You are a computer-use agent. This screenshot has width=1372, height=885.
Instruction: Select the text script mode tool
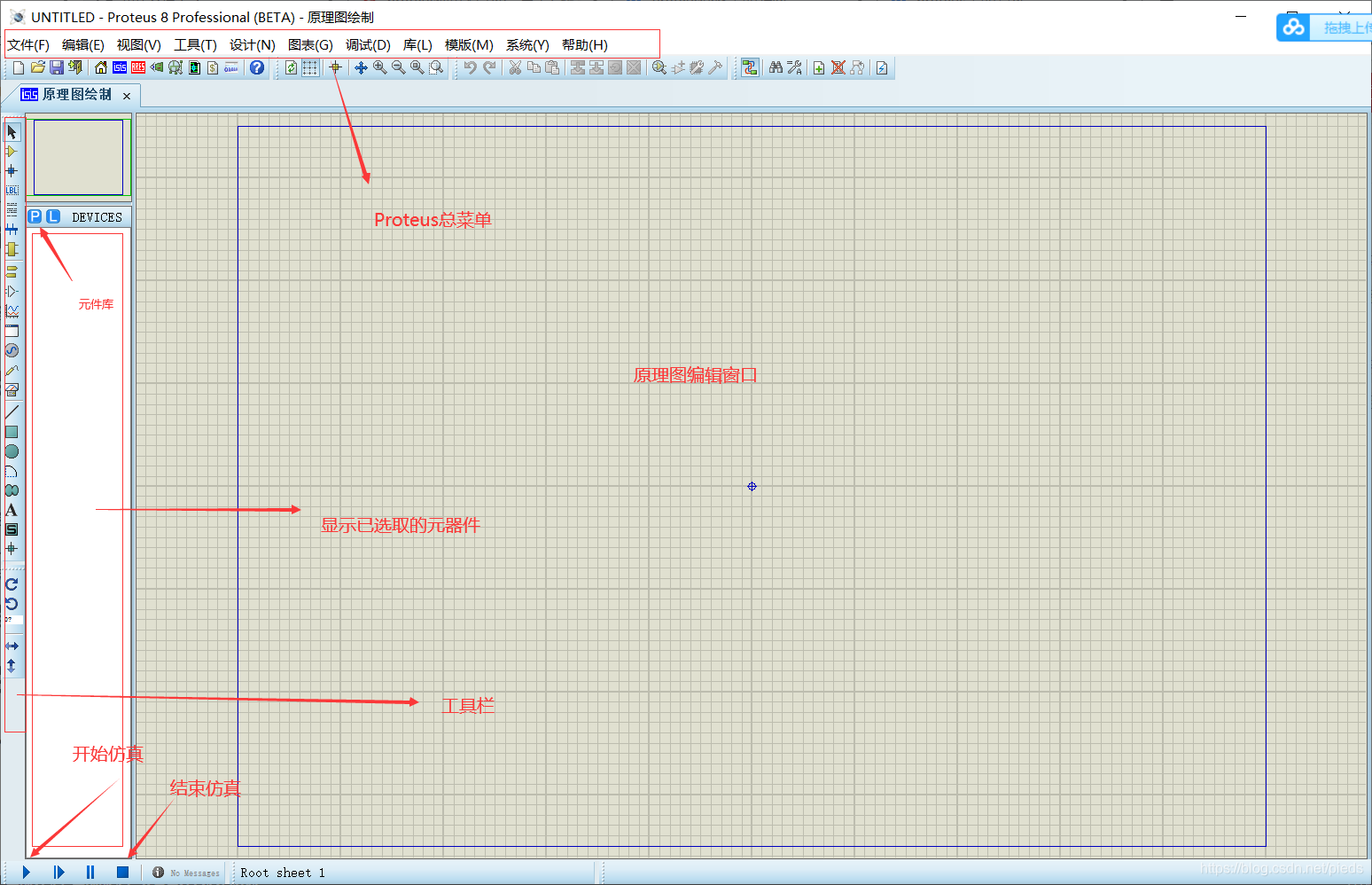coord(12,210)
